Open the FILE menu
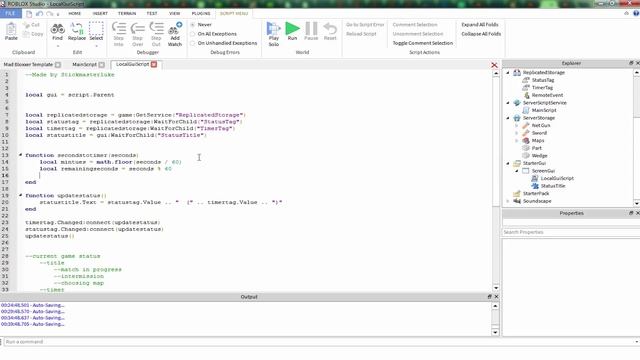 click(x=11, y=13)
